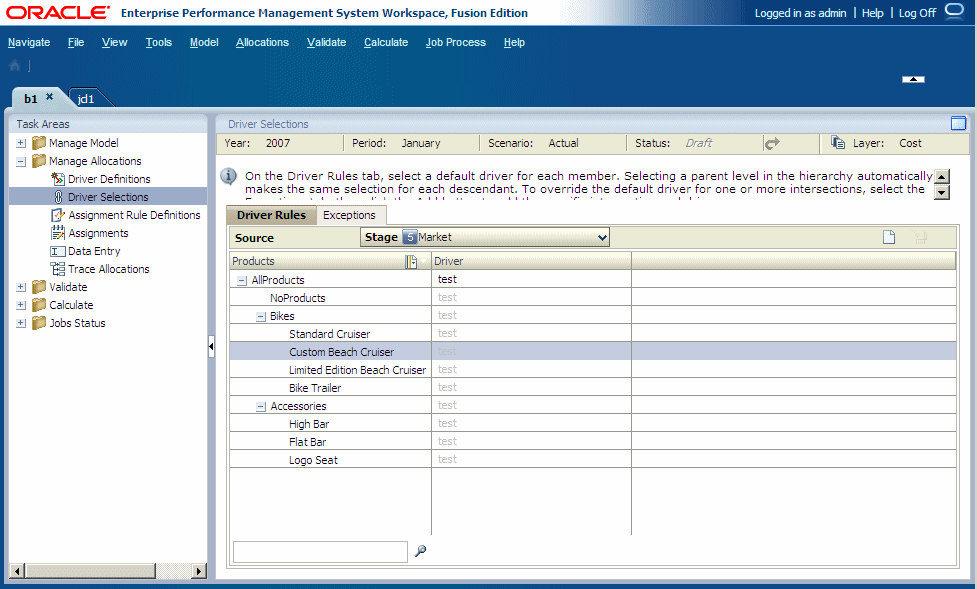Click the forward arrow beside Draft status
Viewport: 977px width, 589px height.
coord(773,143)
